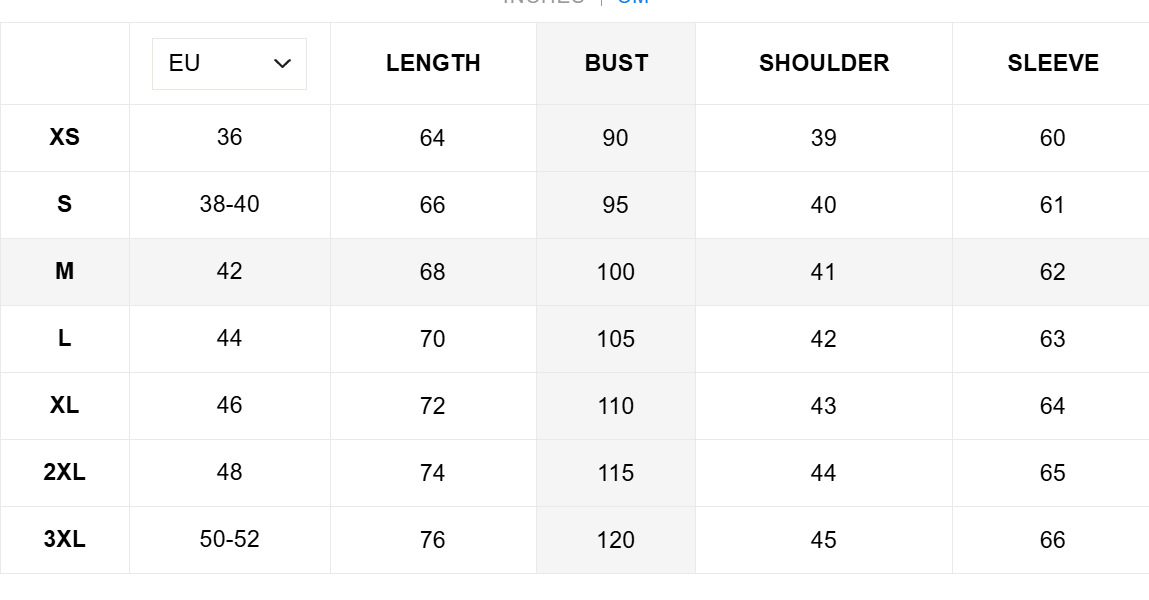Open the EU size system dropdown
The height and width of the screenshot is (600, 1149).
pyautogui.click(x=229, y=64)
